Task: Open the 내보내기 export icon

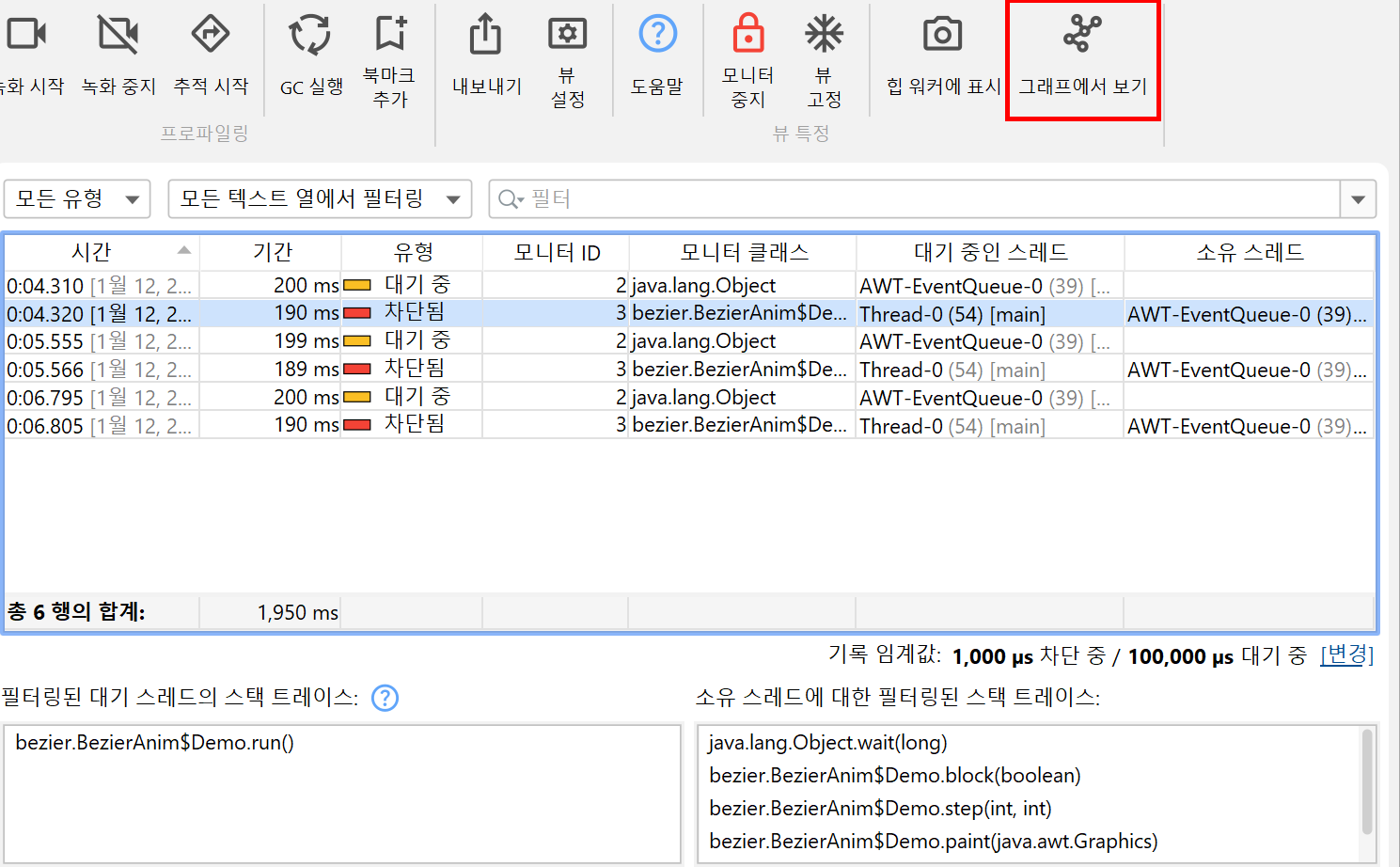Action: coord(486,36)
